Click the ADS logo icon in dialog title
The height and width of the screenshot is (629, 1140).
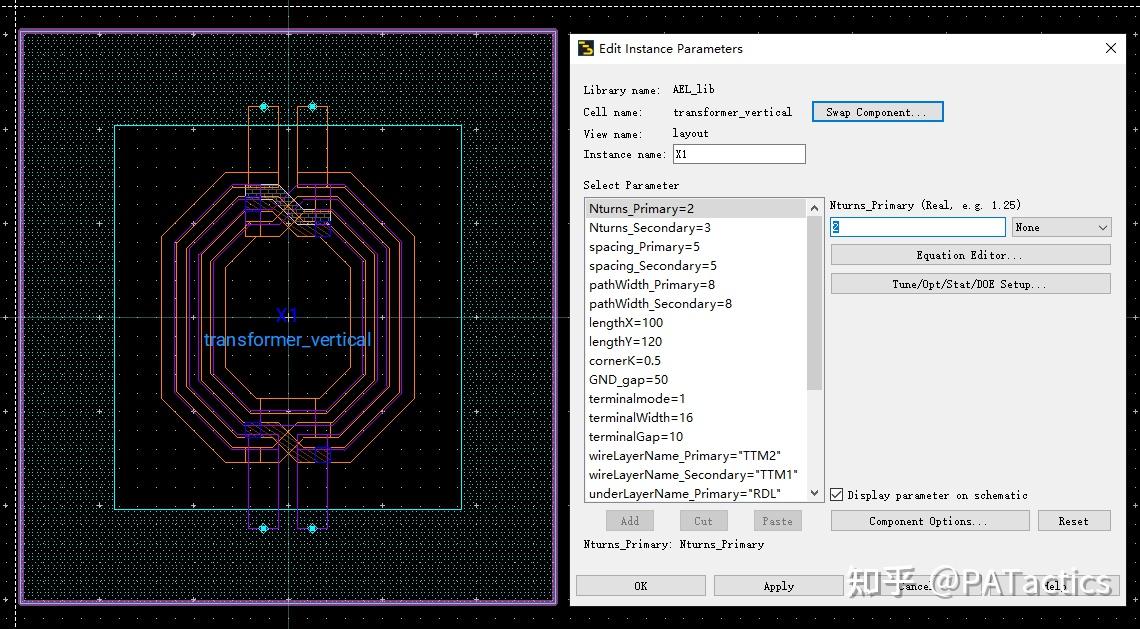pyautogui.click(x=585, y=48)
